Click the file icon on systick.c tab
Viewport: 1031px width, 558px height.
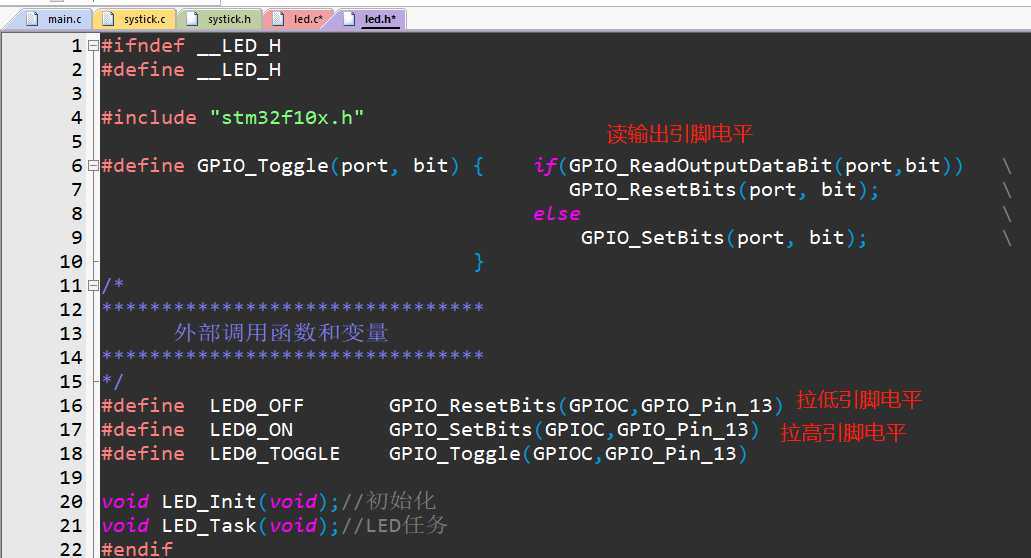pyautogui.click(x=108, y=19)
